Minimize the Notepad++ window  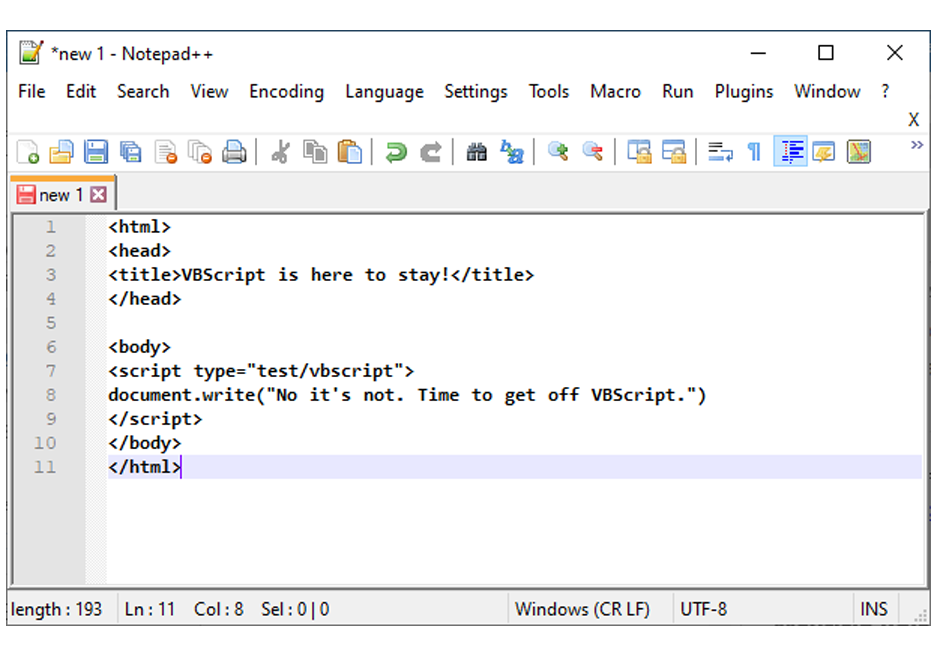tap(758, 53)
